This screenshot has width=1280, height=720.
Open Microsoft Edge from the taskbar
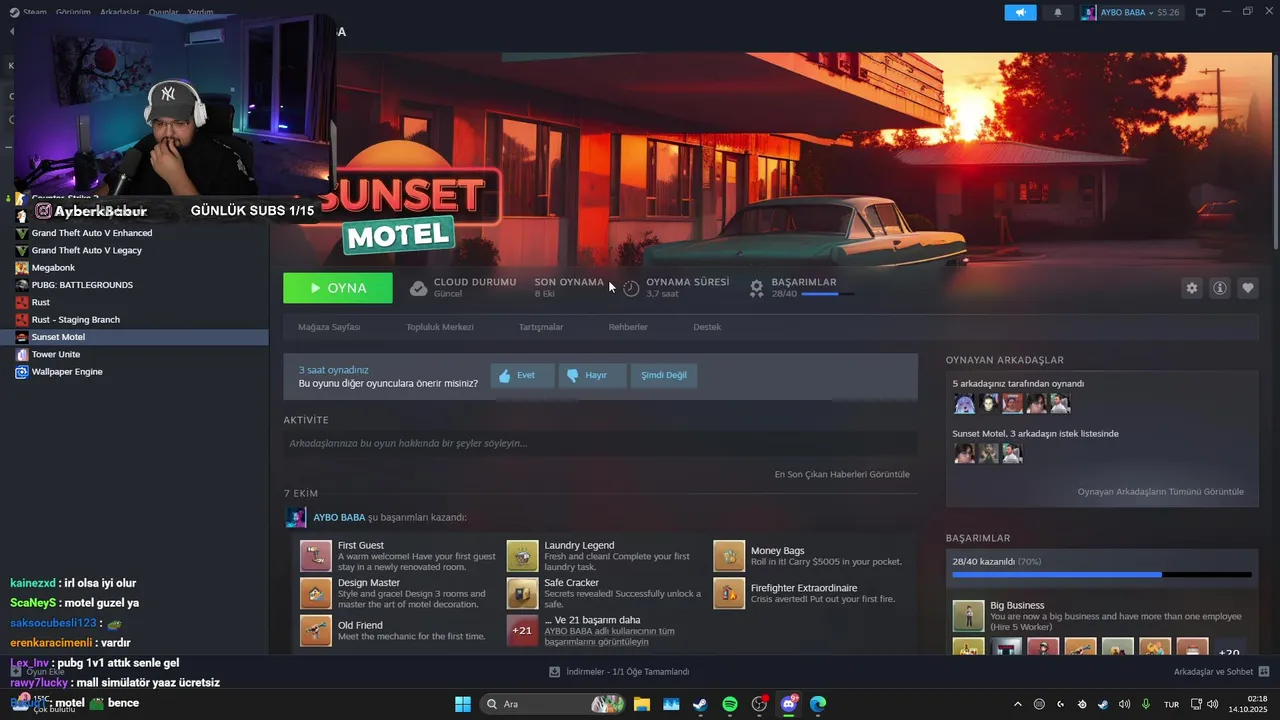[x=818, y=704]
